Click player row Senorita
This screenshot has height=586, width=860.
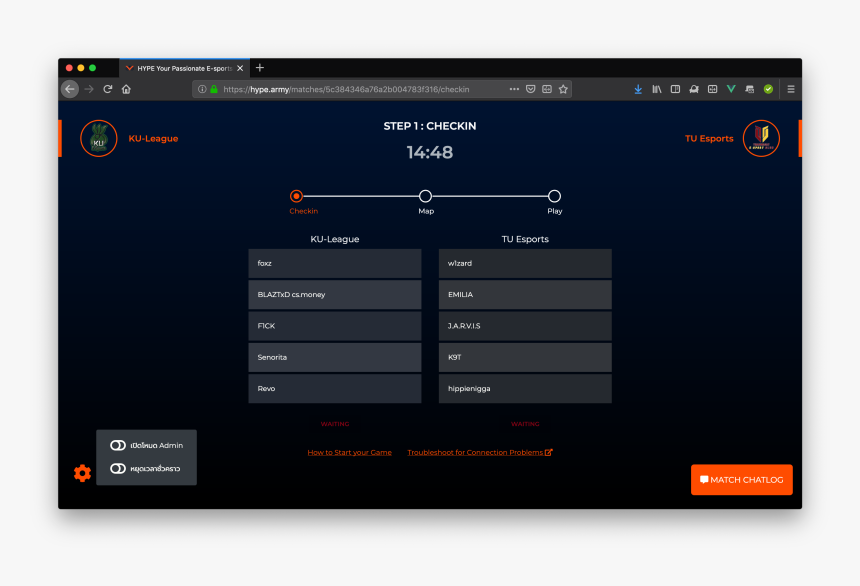pos(335,357)
